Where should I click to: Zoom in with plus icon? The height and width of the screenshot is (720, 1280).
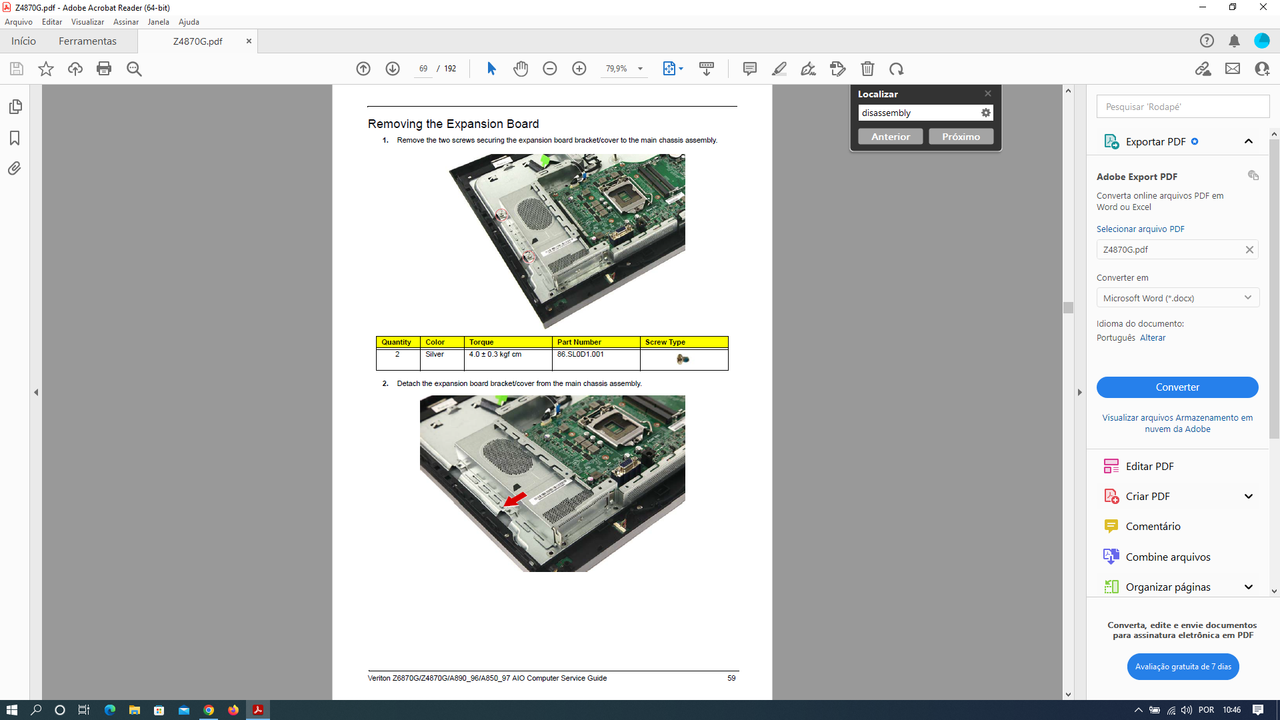pyautogui.click(x=579, y=69)
